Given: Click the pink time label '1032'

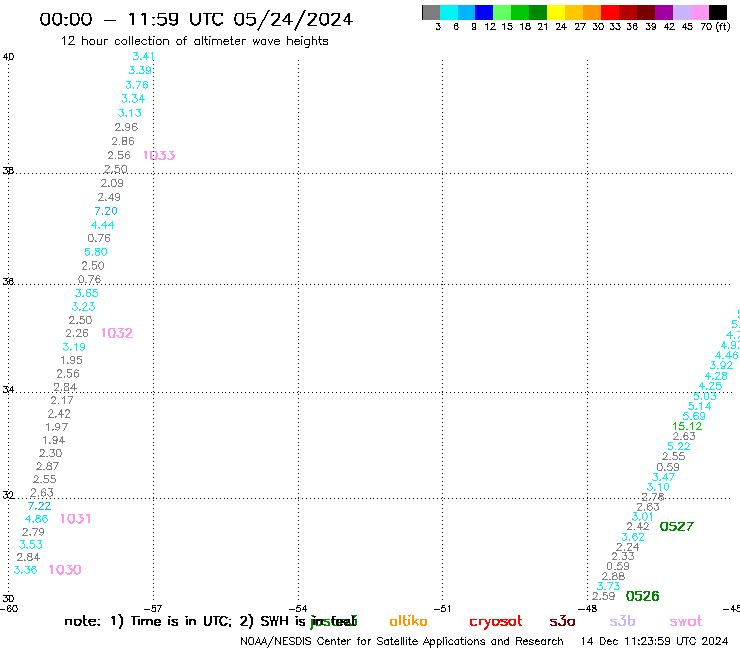Looking at the screenshot, I should coord(117,333).
